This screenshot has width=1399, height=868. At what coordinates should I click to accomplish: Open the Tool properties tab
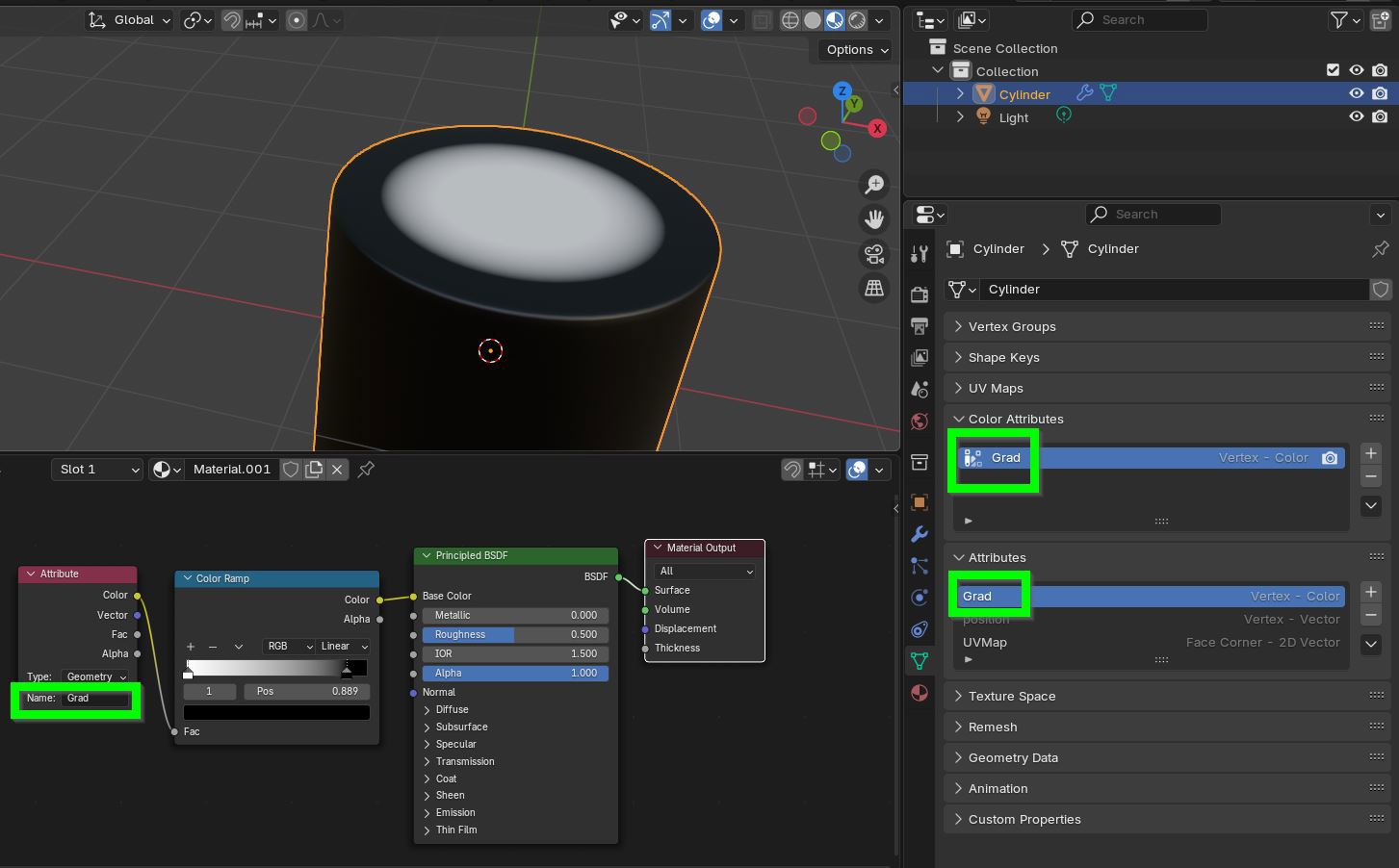click(920, 253)
